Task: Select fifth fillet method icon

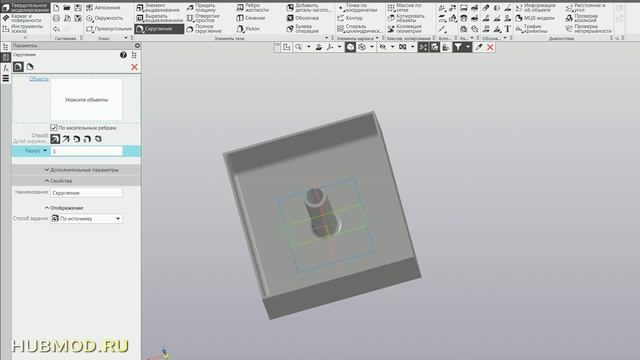Action: (98, 139)
